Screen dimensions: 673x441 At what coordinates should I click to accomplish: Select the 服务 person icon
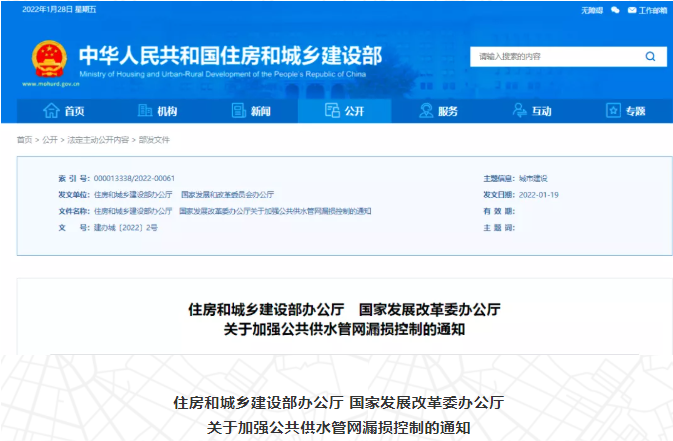tap(425, 110)
